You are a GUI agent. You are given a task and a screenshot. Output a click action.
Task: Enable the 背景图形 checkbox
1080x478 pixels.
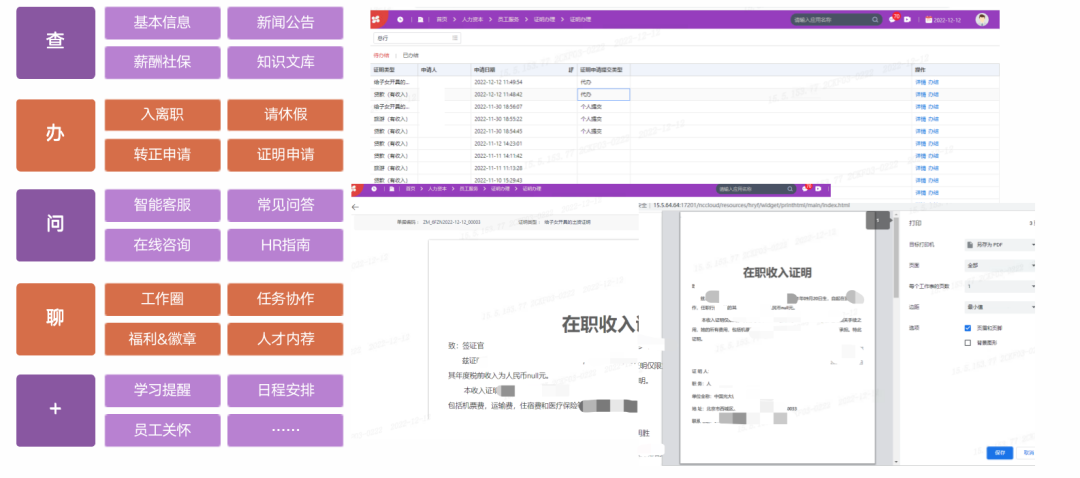[967, 342]
